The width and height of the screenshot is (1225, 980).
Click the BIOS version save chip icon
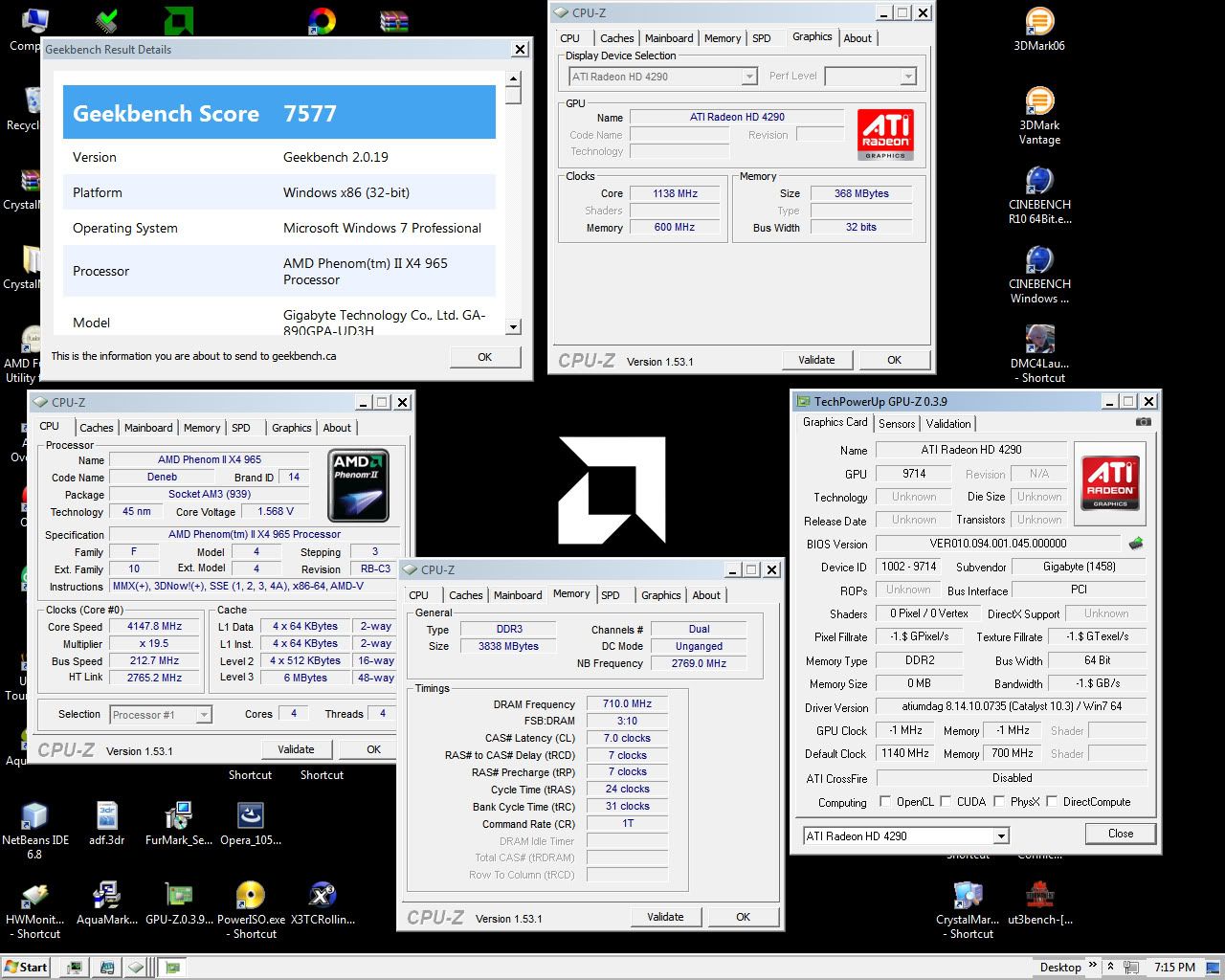coord(1136,544)
